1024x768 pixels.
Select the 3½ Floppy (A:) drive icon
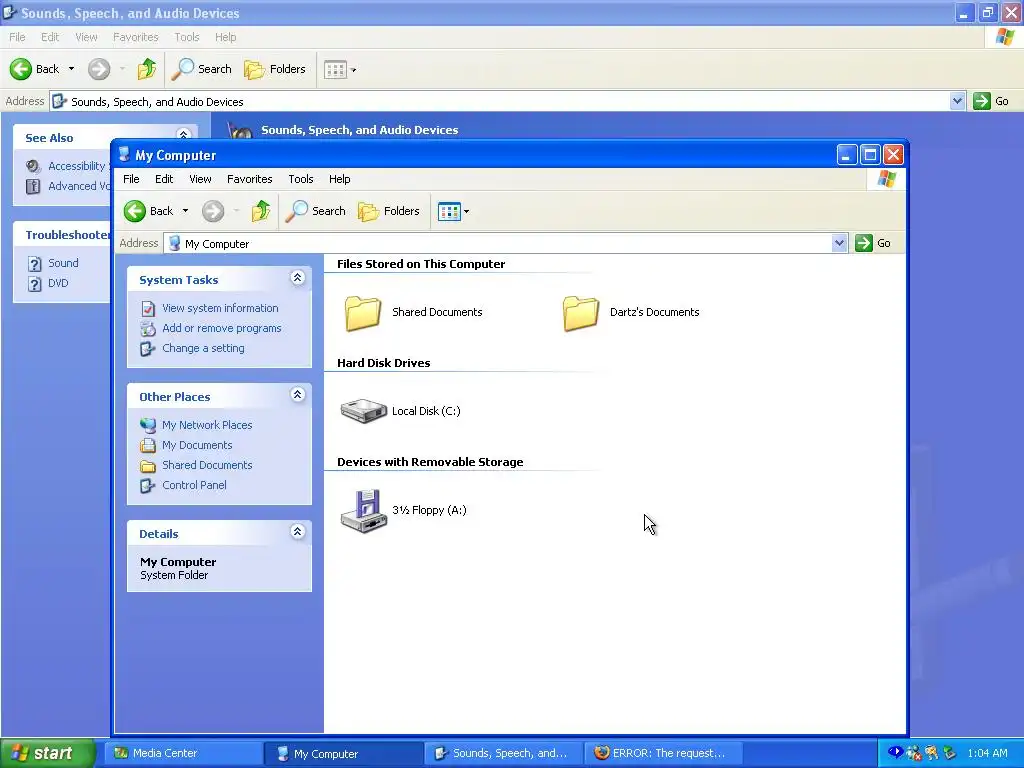364,511
